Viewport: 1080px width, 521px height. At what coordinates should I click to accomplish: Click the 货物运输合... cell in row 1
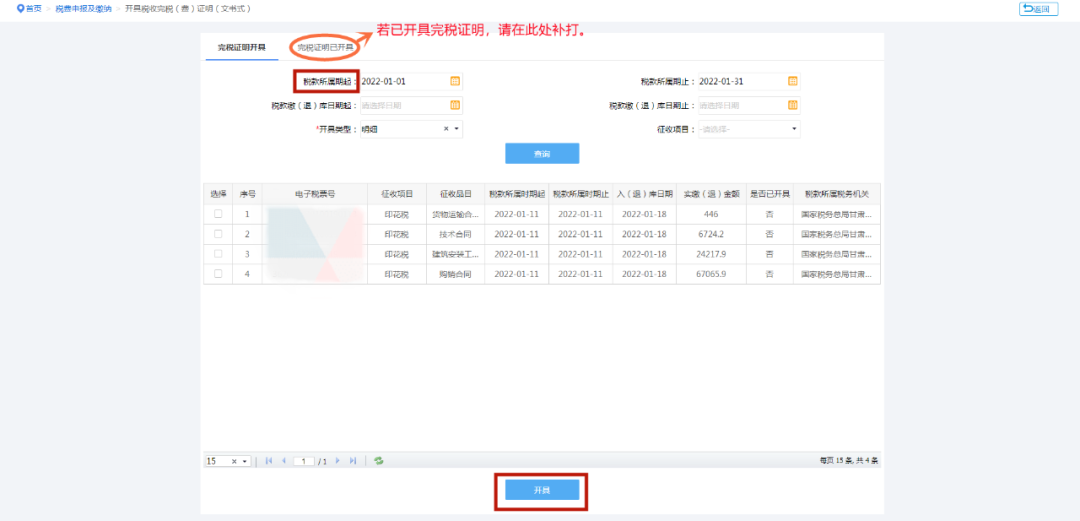pyautogui.click(x=455, y=214)
